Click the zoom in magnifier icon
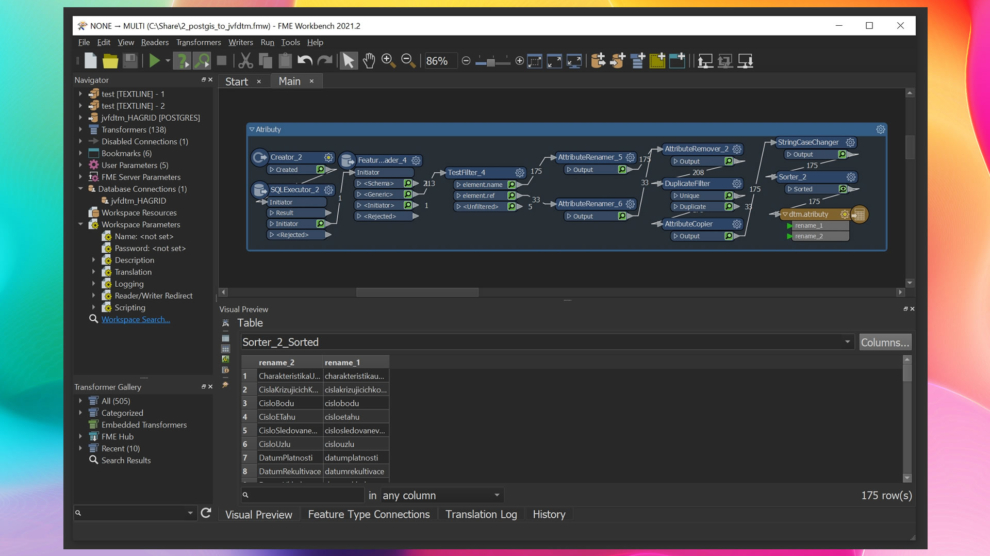This screenshot has height=556, width=990. click(x=388, y=61)
